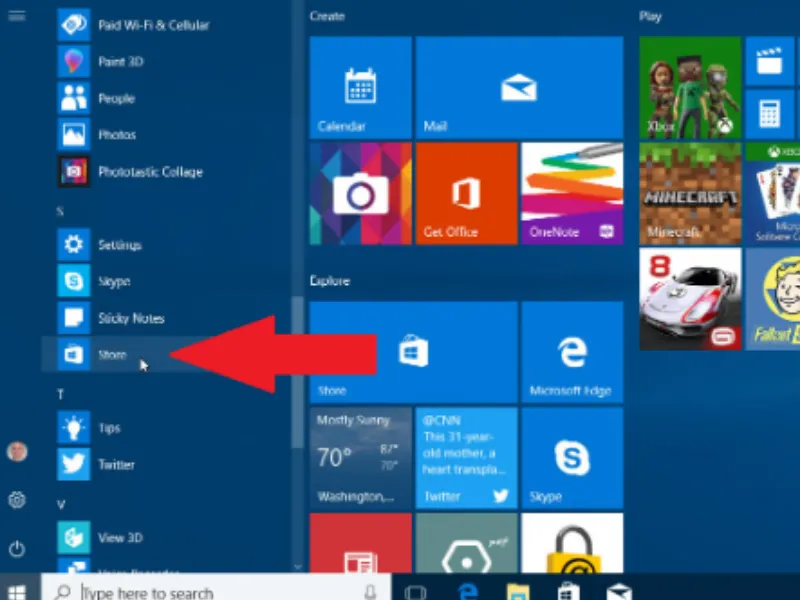Open File Explorer on the taskbar
Image resolution: width=800 pixels, height=600 pixels.
518,592
